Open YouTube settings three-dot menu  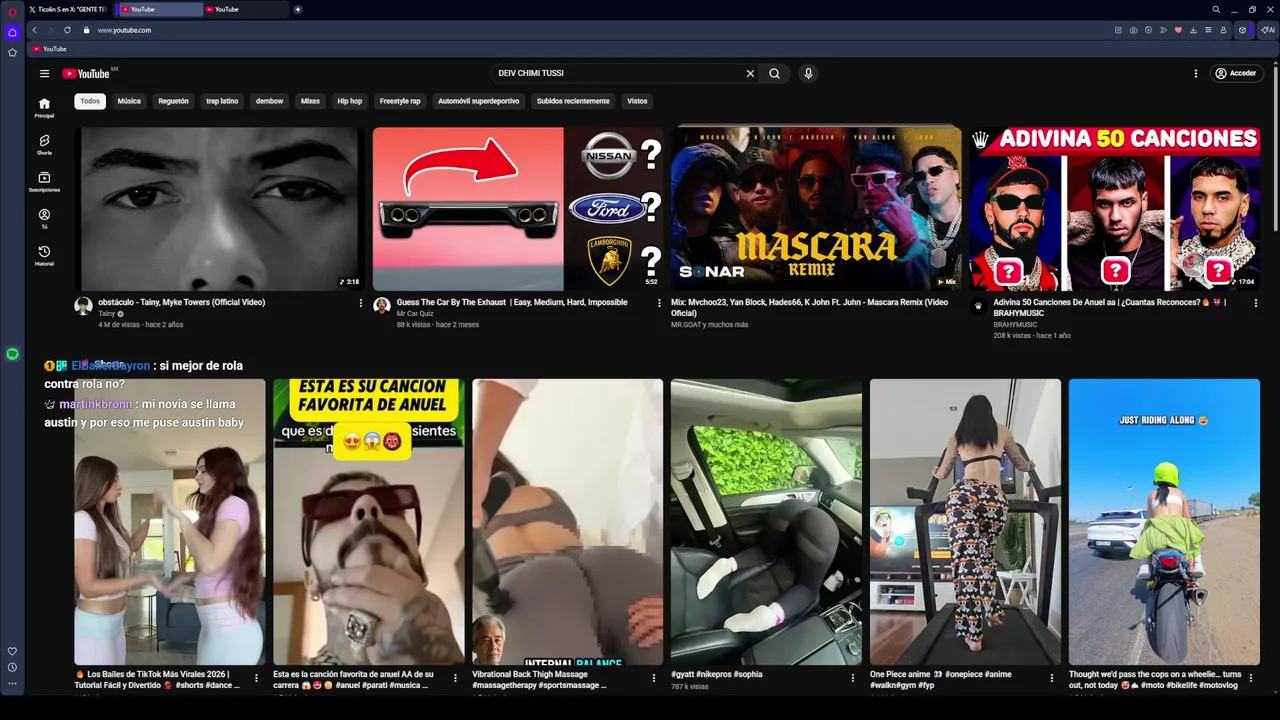(1195, 73)
